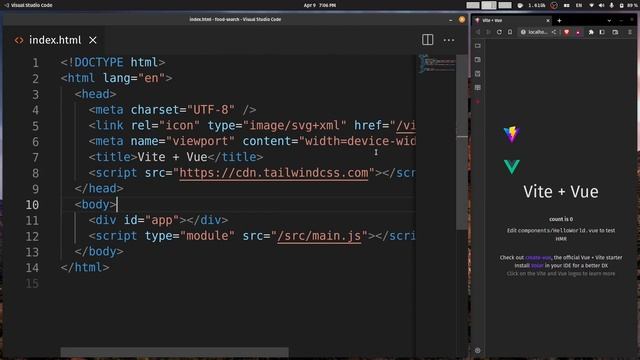Open the browser main hamburger menu
This screenshot has width=640, height=360.
(x=630, y=32)
